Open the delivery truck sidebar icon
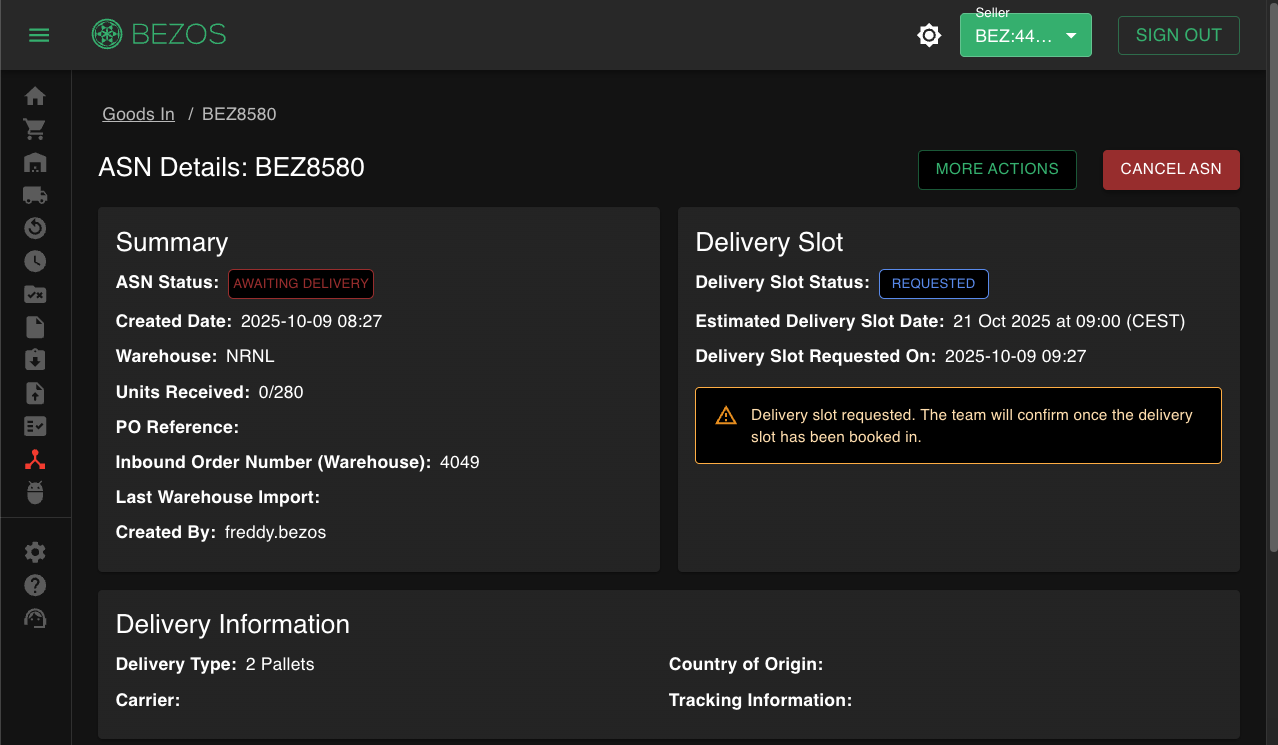 coord(35,195)
